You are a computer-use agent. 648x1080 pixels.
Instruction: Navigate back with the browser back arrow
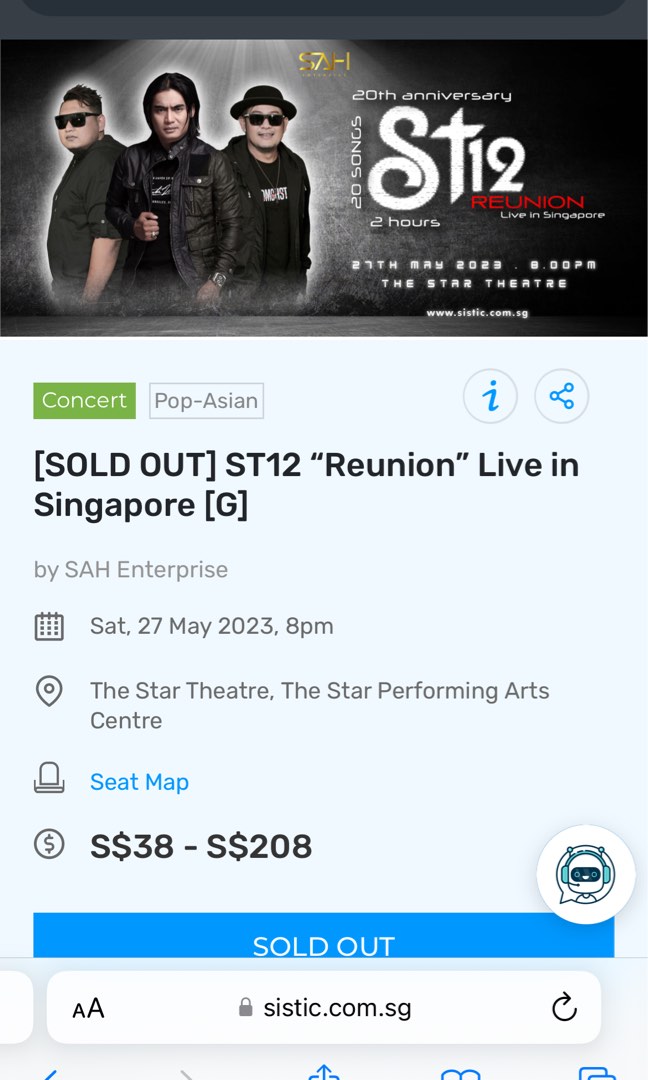tap(48, 1072)
